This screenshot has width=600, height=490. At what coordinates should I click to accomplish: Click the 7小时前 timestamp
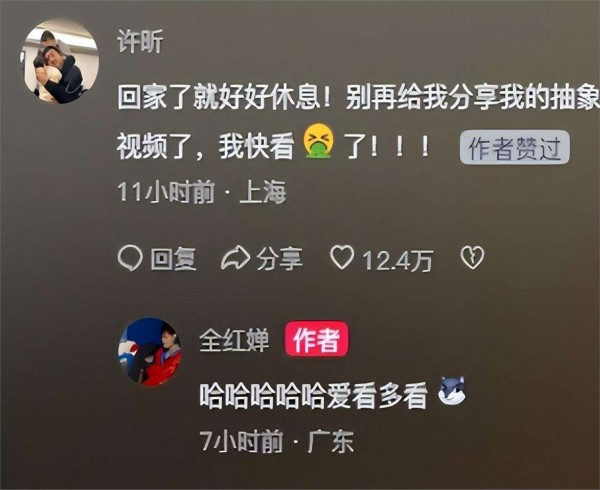(241, 441)
